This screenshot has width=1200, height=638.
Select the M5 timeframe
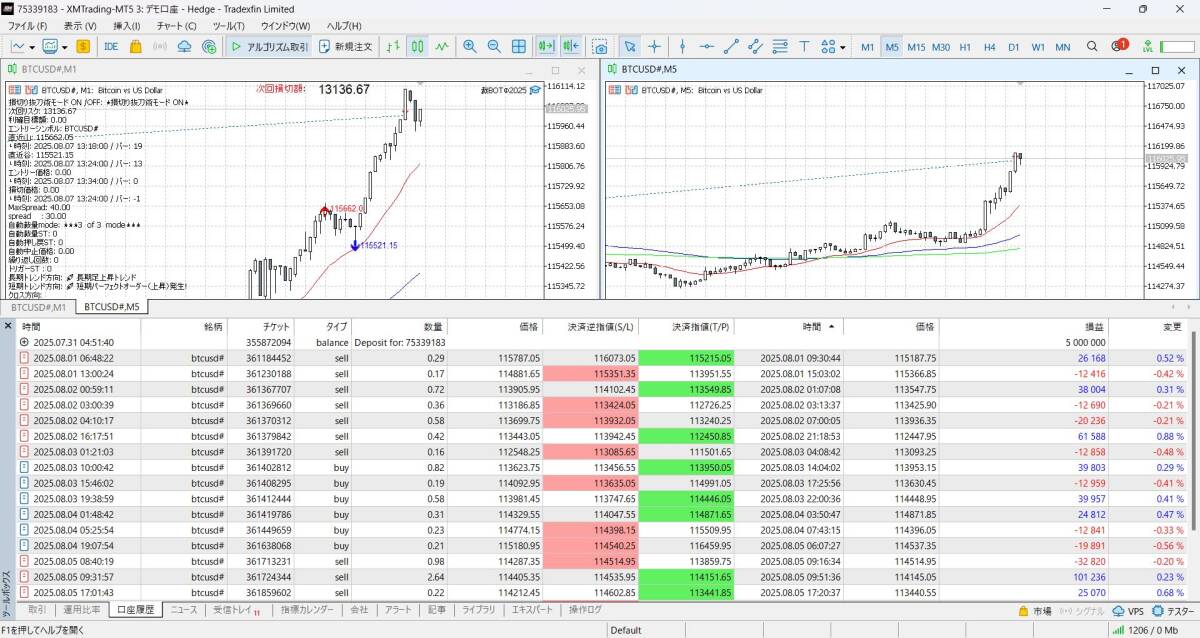tap(891, 46)
